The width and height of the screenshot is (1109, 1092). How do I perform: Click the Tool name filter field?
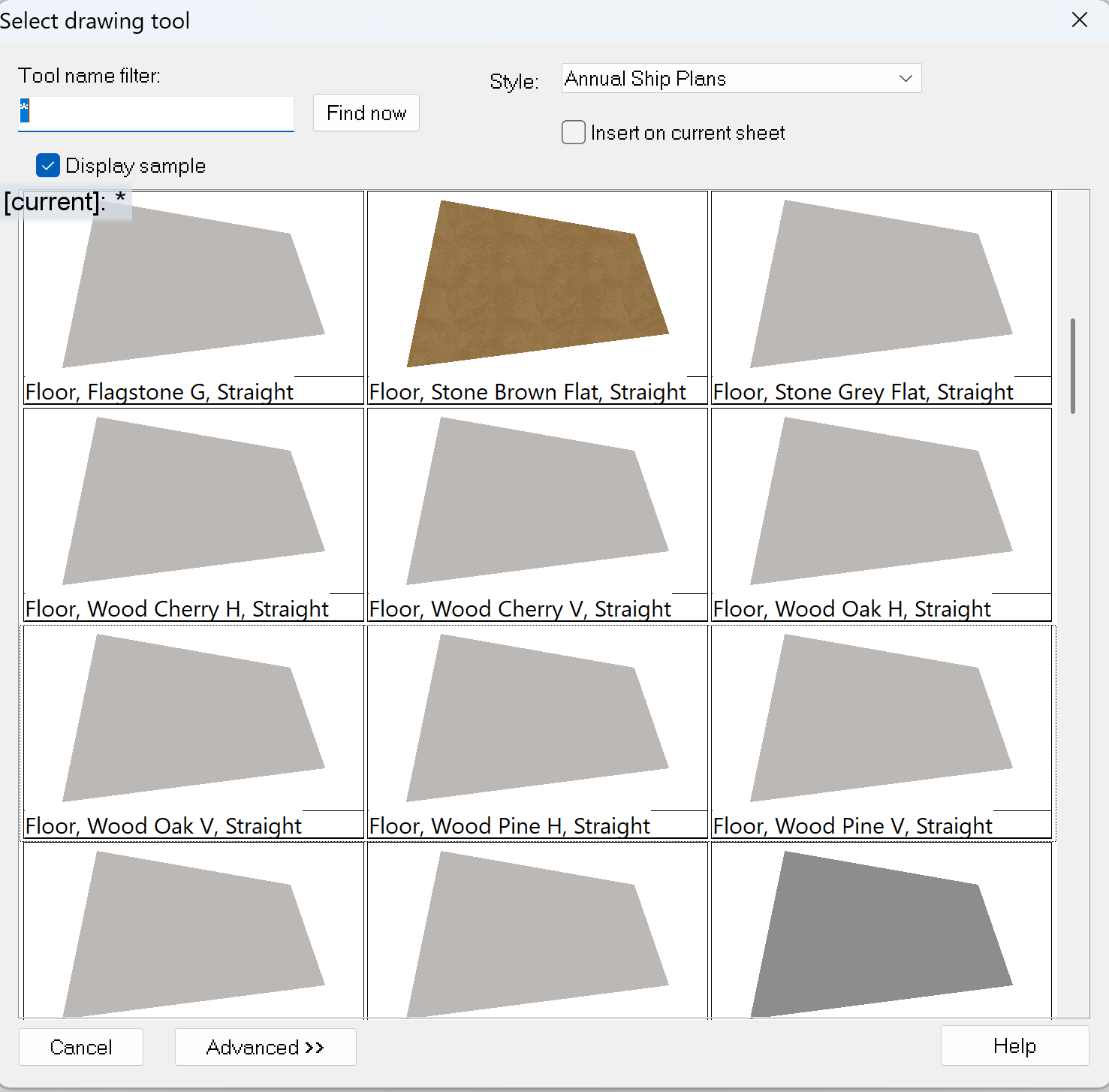pyautogui.click(x=156, y=113)
